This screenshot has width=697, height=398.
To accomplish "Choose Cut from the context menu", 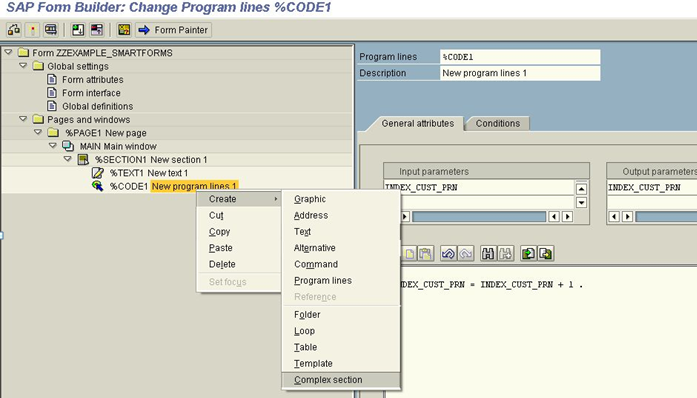I will (239, 215).
